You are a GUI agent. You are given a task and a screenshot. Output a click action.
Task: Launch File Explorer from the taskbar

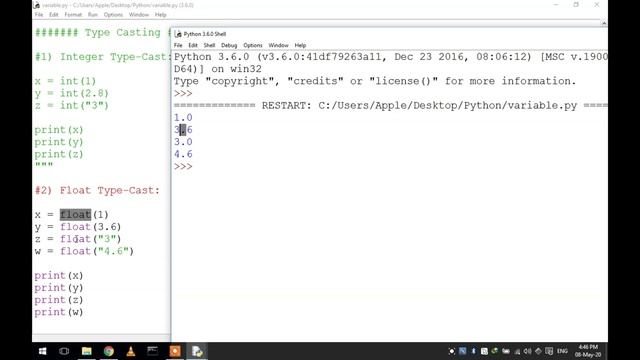tap(87, 351)
